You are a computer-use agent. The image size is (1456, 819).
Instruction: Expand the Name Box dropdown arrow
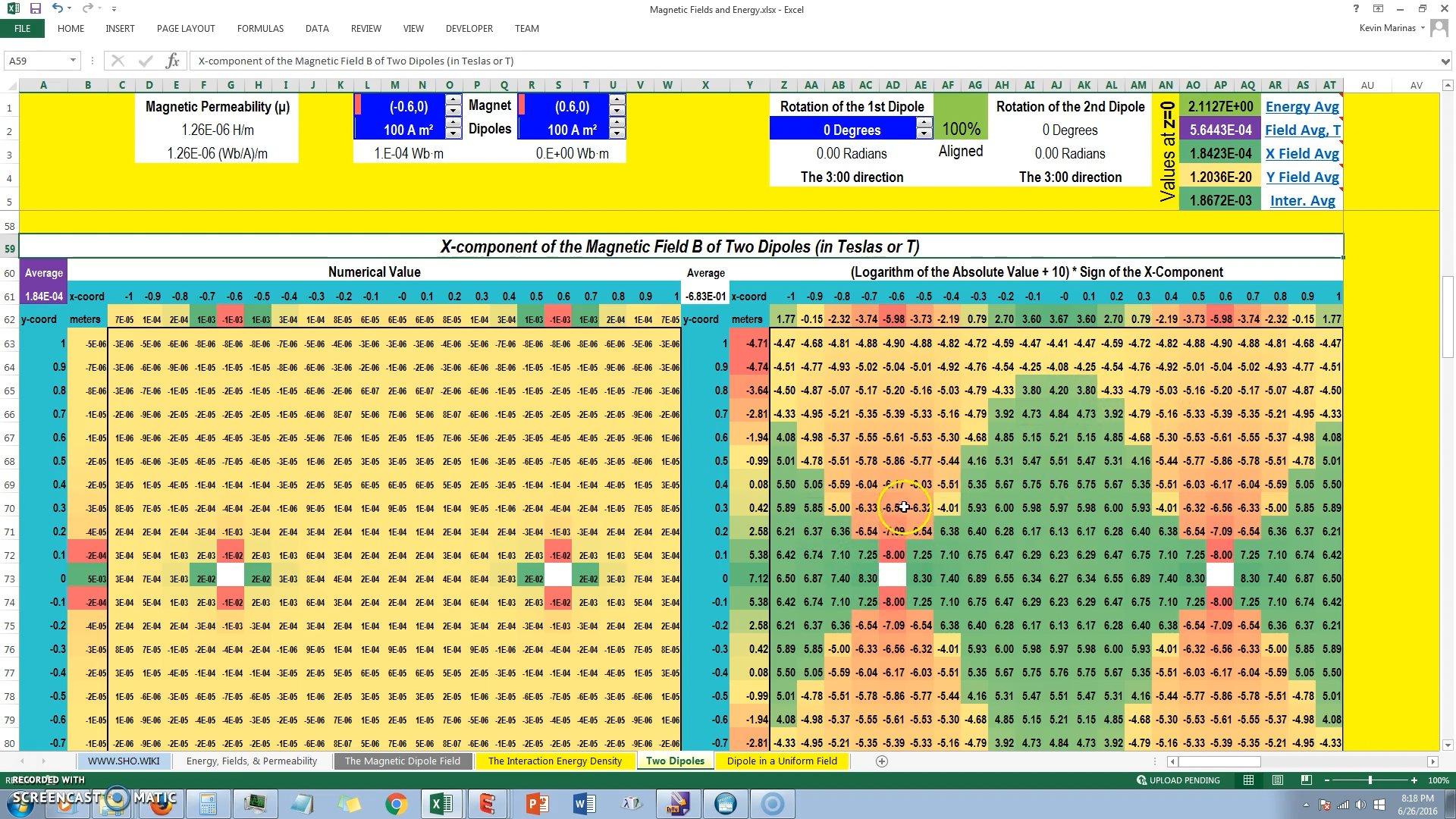point(73,61)
